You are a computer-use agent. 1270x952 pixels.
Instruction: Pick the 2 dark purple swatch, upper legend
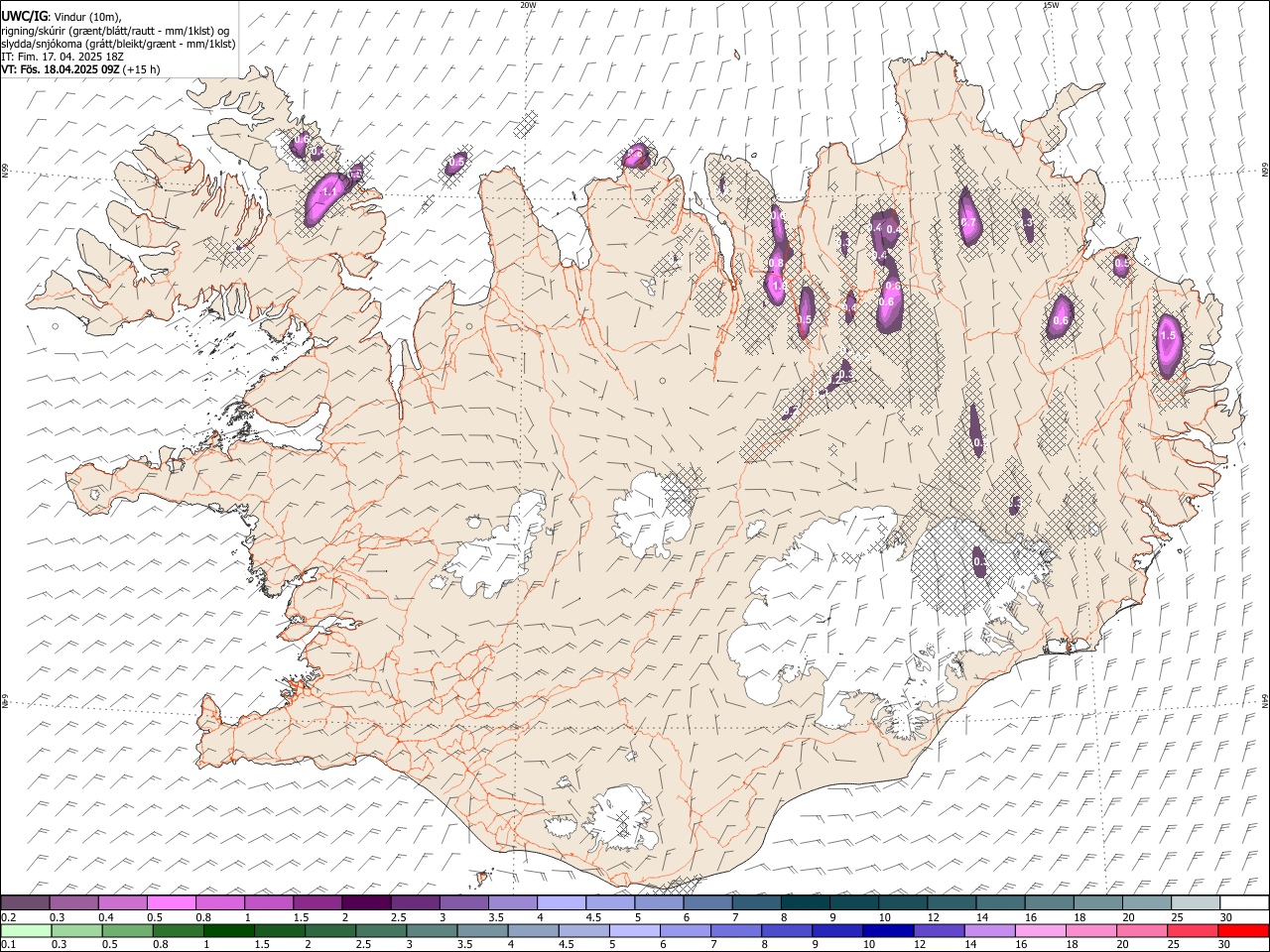366,902
